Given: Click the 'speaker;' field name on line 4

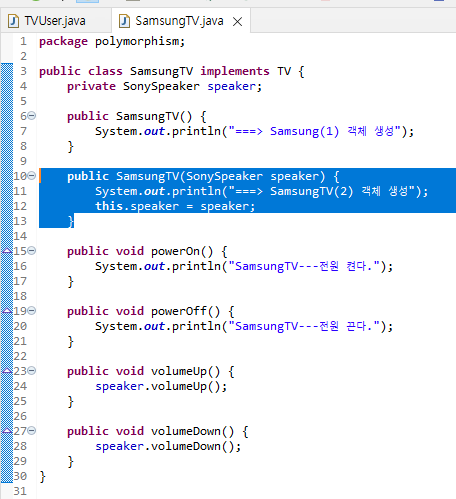Looking at the screenshot, I should [x=235, y=86].
